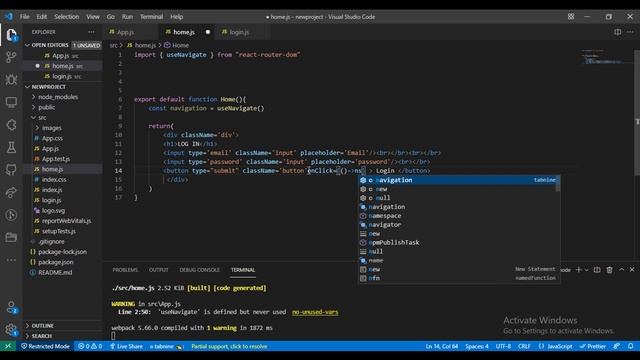Viewport: 640px width, 360px height.
Task: Switch to the Debug Console tab
Action: coord(199,270)
